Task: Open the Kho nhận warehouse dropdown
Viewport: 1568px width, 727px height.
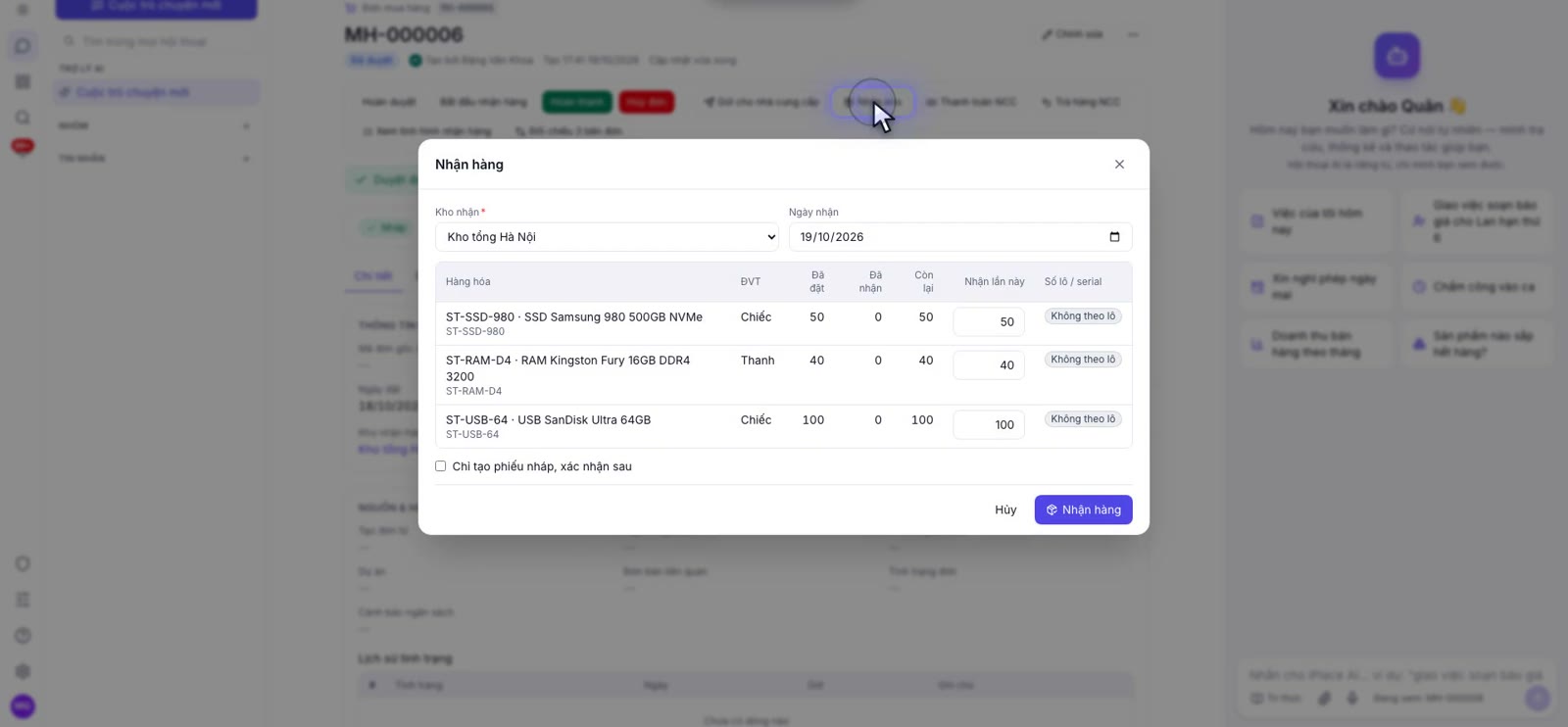Action: tap(607, 237)
